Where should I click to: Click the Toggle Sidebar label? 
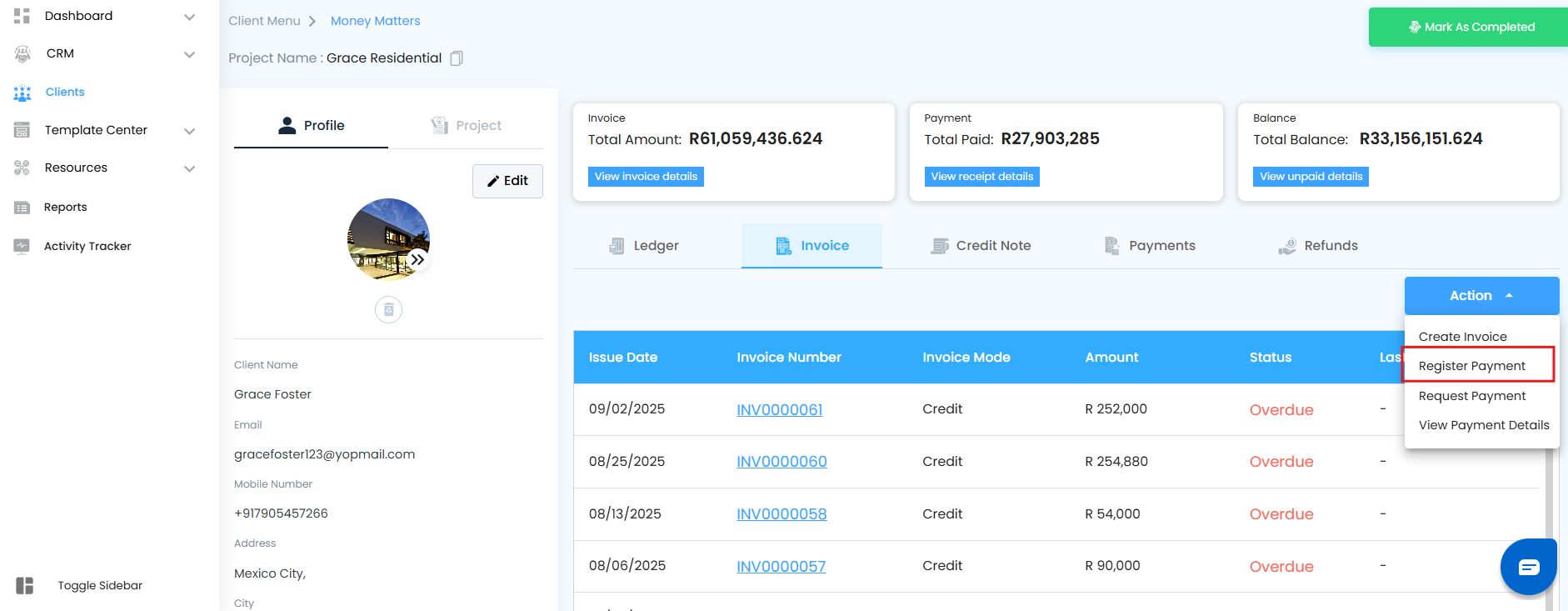[100, 586]
